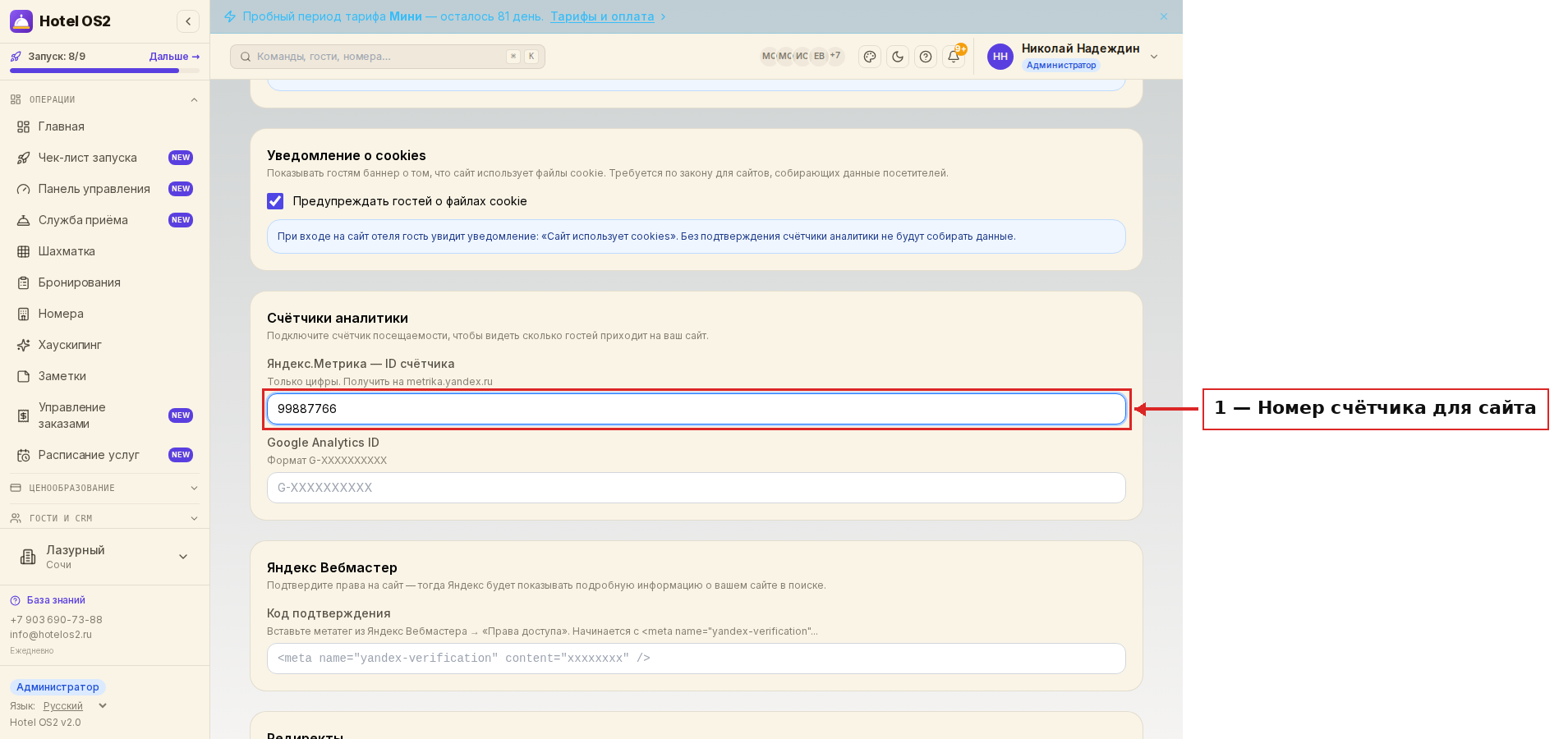Focus the command search field

388,57
